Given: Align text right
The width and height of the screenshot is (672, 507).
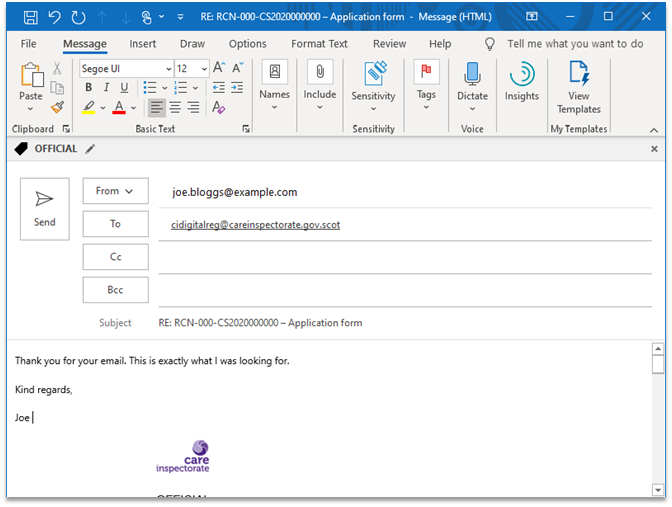Looking at the screenshot, I should (x=193, y=108).
